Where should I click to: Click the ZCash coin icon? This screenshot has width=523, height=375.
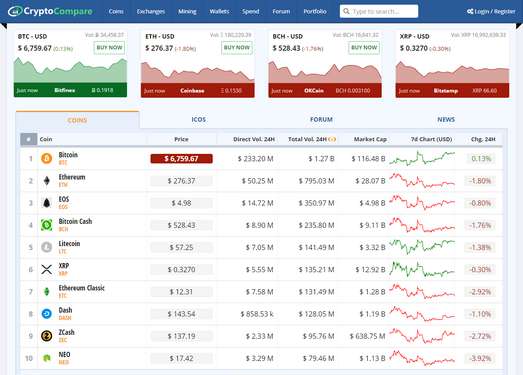coord(46,336)
